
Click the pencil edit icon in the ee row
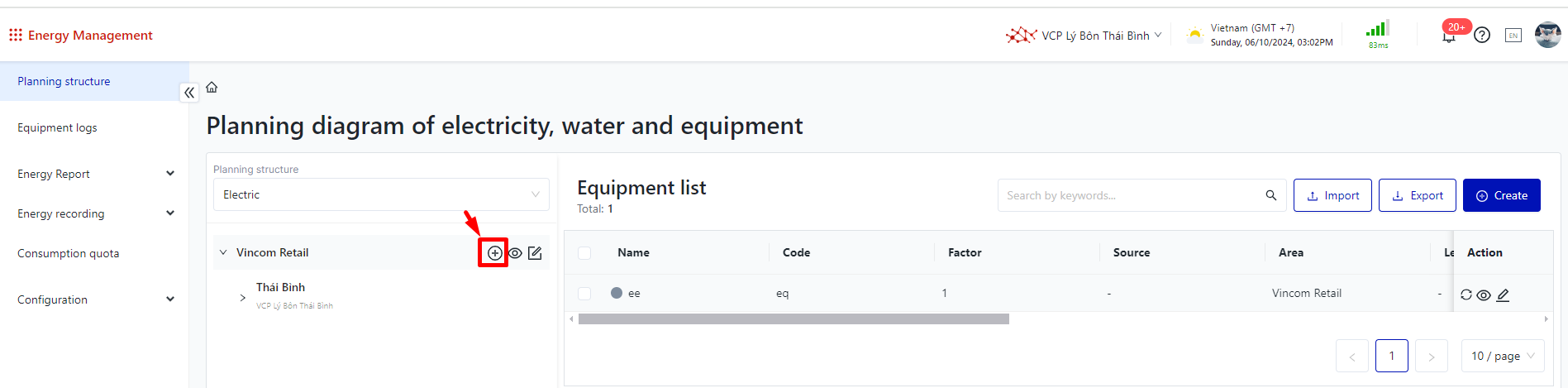1503,295
